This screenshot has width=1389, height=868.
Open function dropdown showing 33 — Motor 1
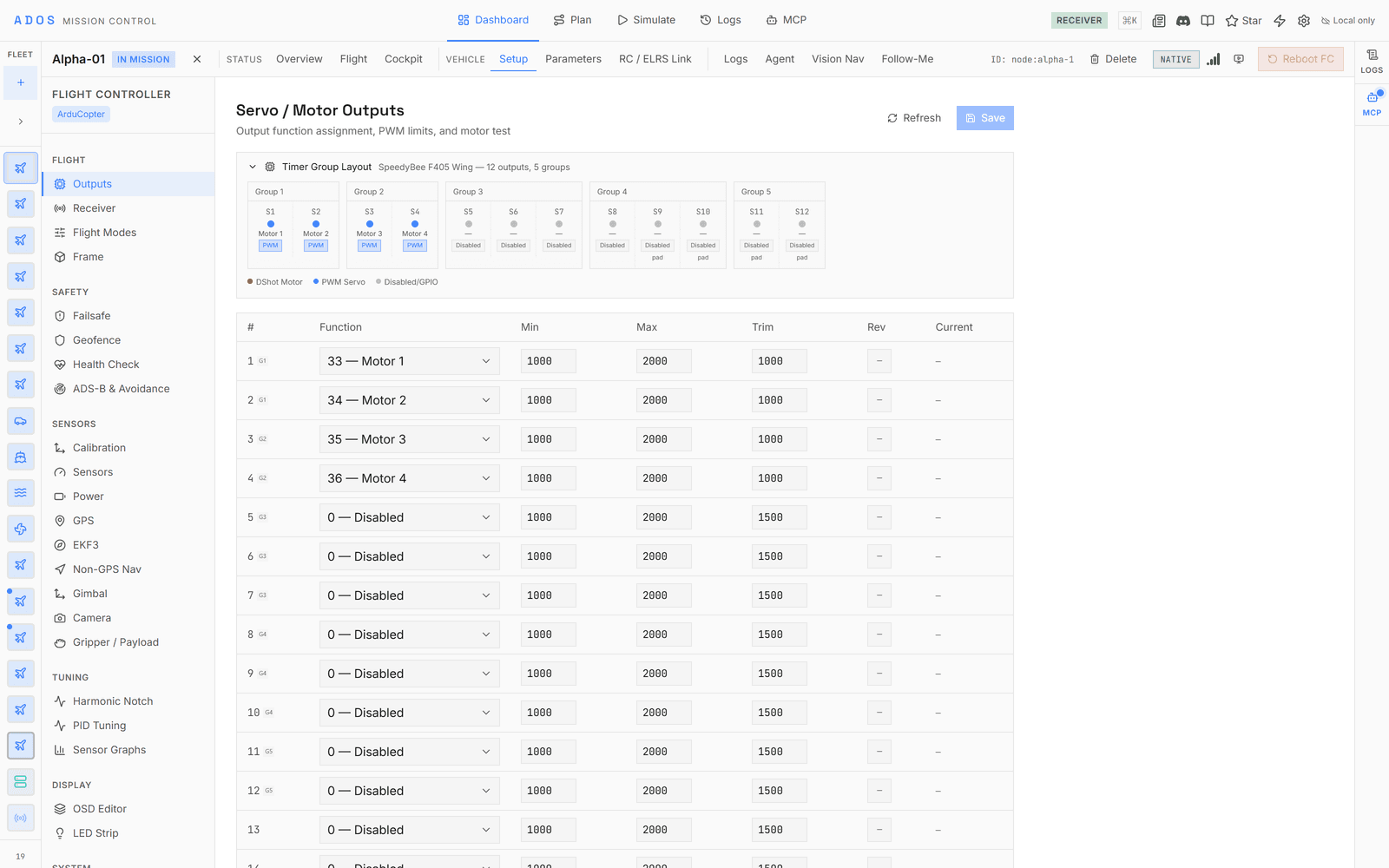click(410, 361)
